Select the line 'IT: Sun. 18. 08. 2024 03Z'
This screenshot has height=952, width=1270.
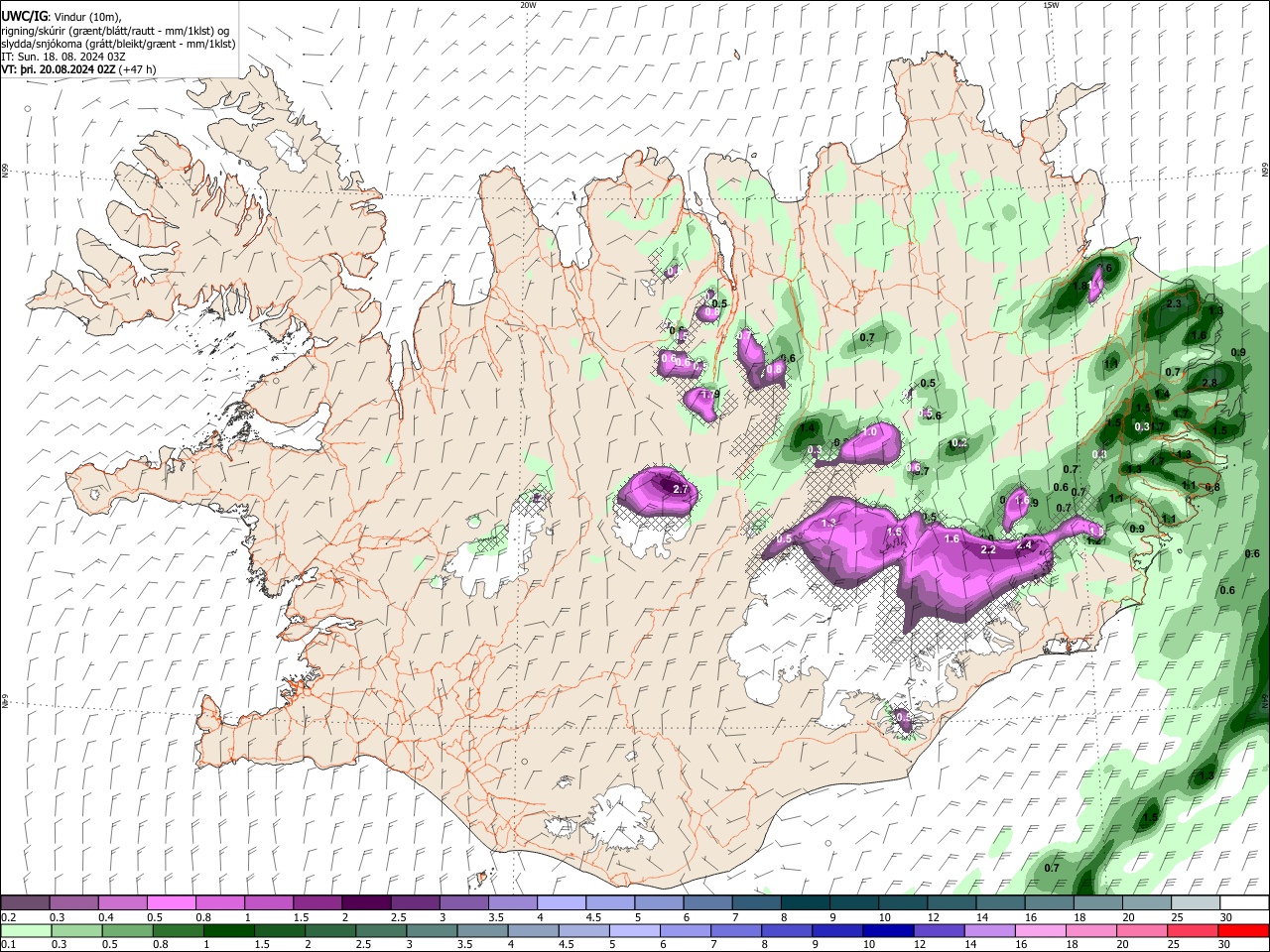(x=63, y=57)
